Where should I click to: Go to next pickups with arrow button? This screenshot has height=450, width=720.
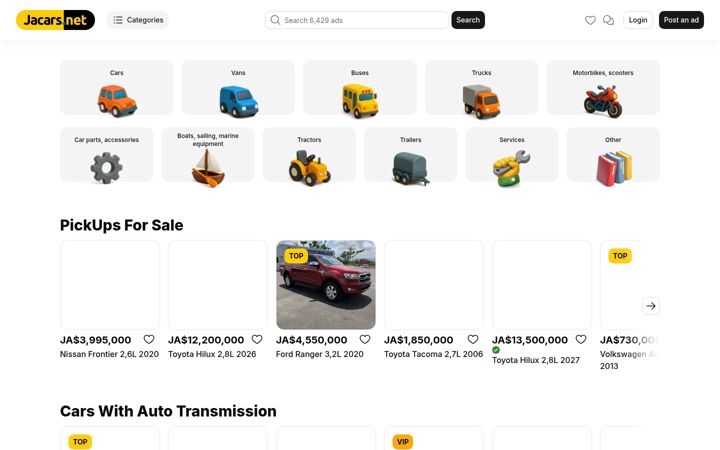coord(651,306)
